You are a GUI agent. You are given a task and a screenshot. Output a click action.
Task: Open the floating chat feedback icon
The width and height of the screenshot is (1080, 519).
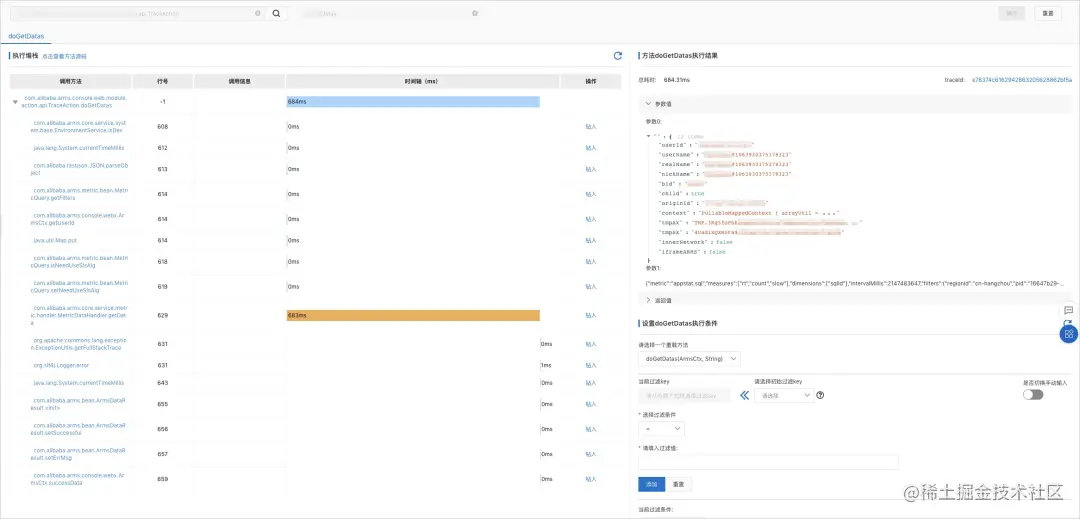[1068, 310]
